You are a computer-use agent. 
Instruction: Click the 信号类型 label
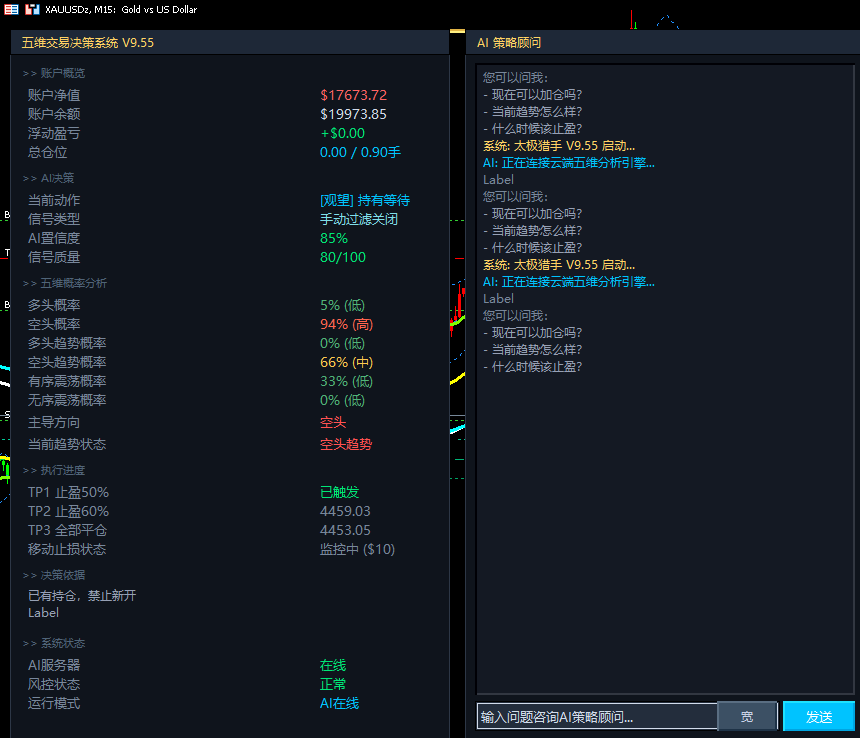54,219
